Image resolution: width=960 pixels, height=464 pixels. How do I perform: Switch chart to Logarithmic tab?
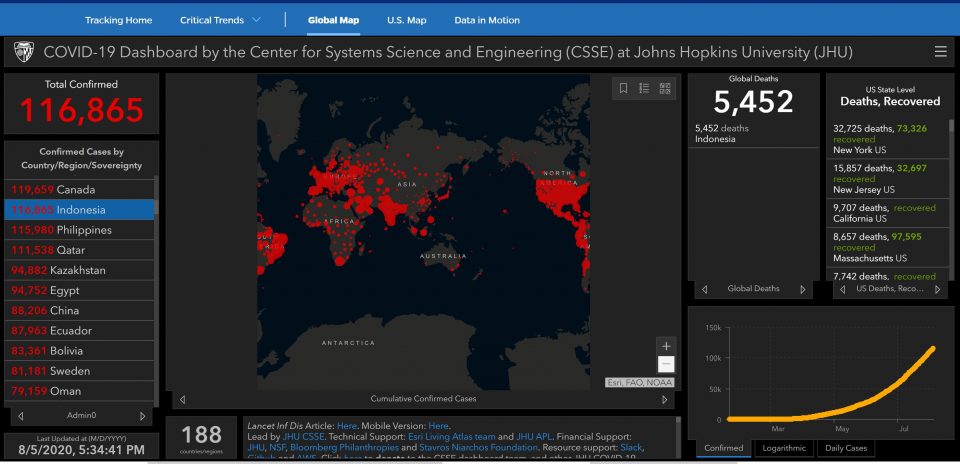(x=782, y=448)
